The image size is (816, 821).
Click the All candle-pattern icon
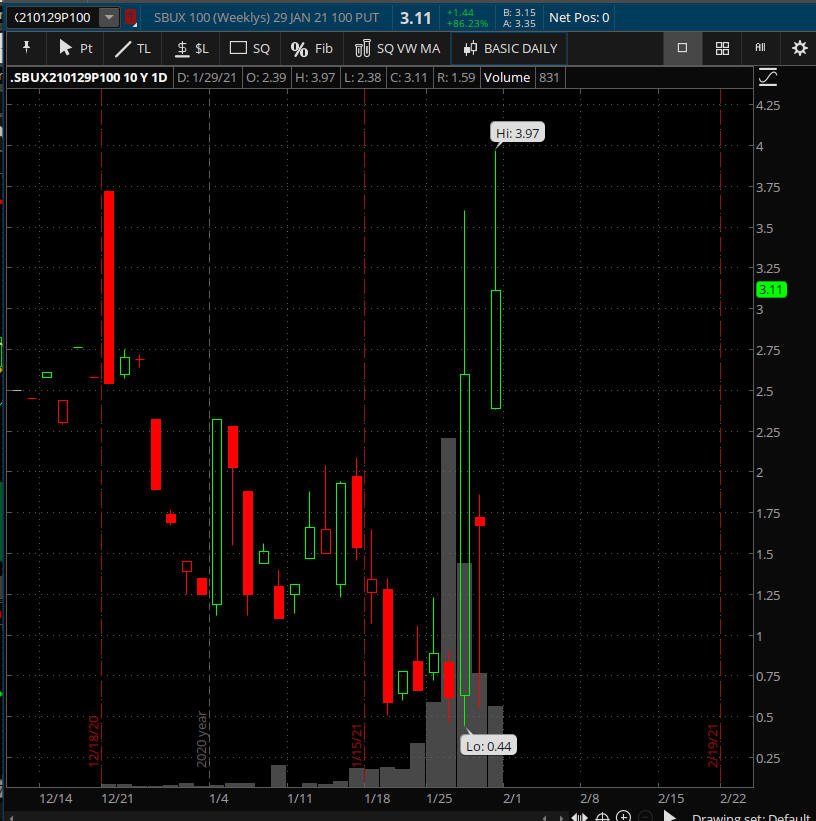pyautogui.click(x=760, y=48)
